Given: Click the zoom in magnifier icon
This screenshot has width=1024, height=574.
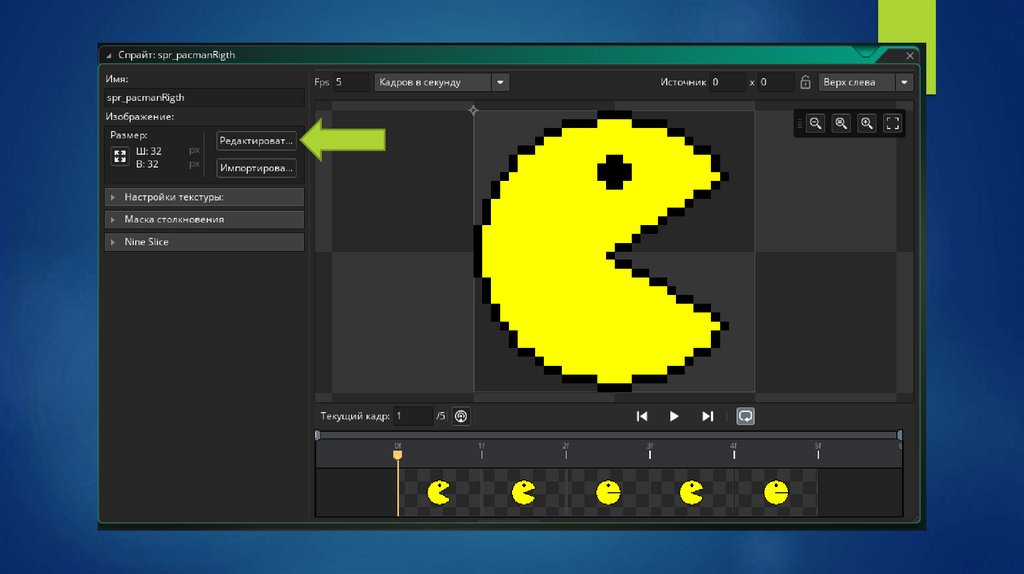Looking at the screenshot, I should pos(867,123).
